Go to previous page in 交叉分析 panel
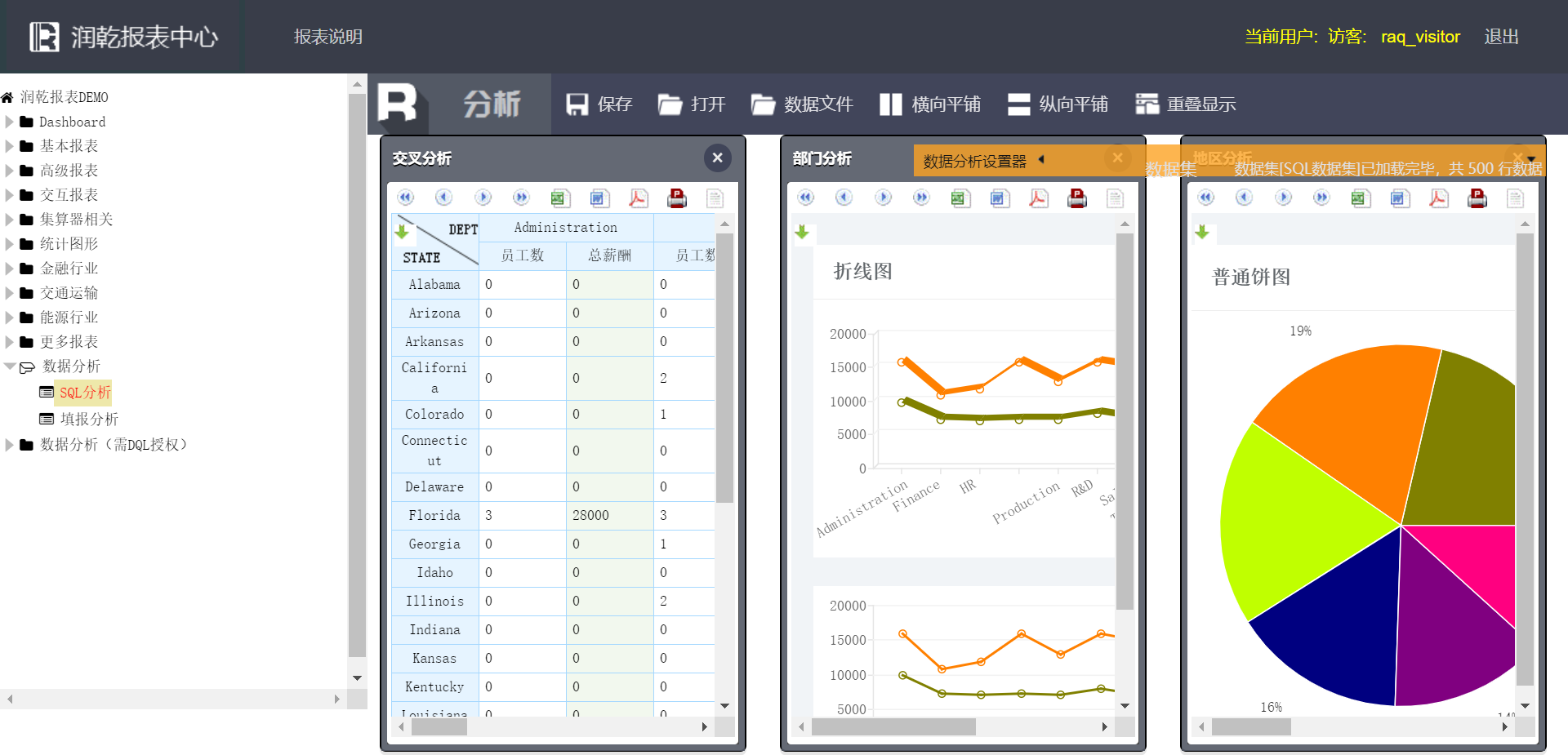 (x=444, y=198)
